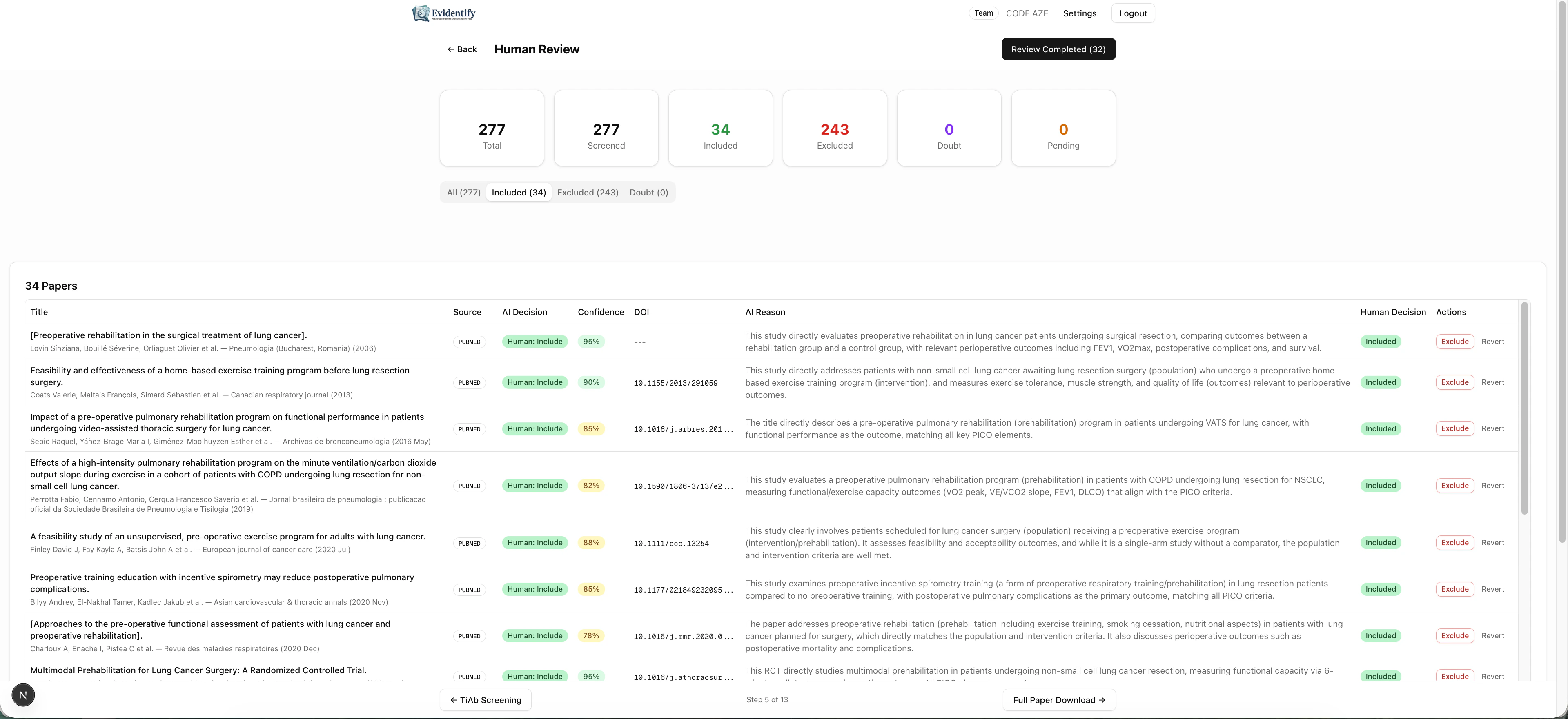Viewport: 1568px width, 719px height.
Task: Click the Title column header
Action: 39,312
